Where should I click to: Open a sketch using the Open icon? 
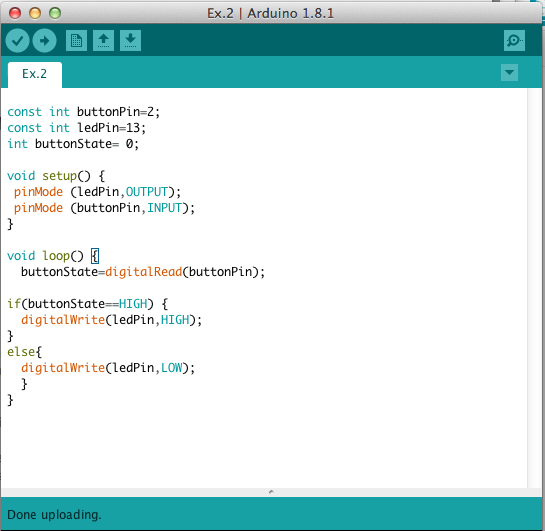(103, 41)
